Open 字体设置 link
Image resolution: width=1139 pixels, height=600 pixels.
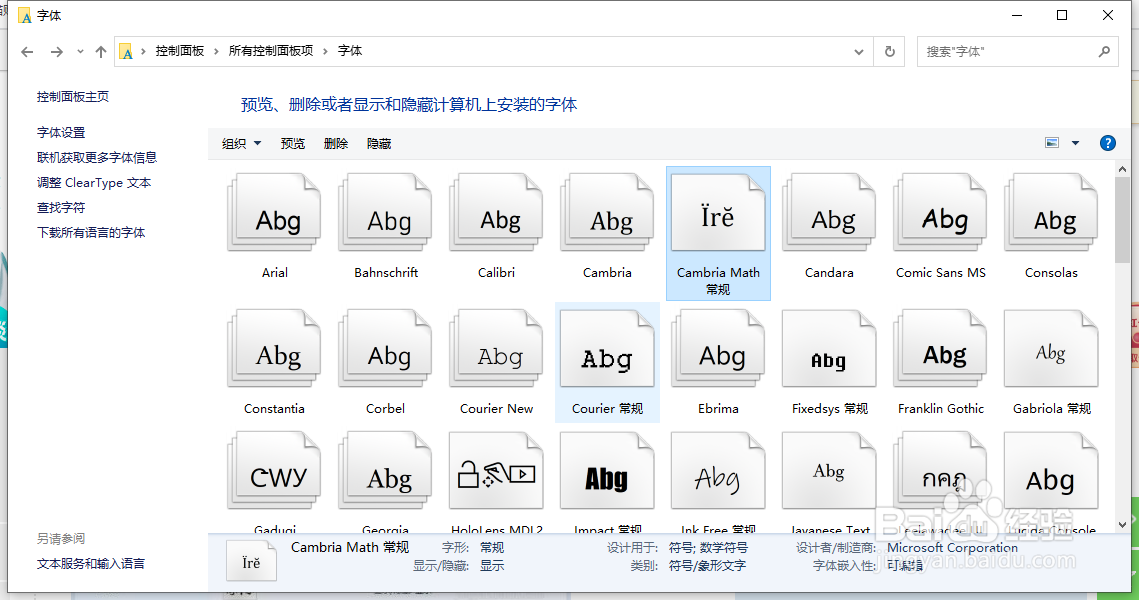61,132
